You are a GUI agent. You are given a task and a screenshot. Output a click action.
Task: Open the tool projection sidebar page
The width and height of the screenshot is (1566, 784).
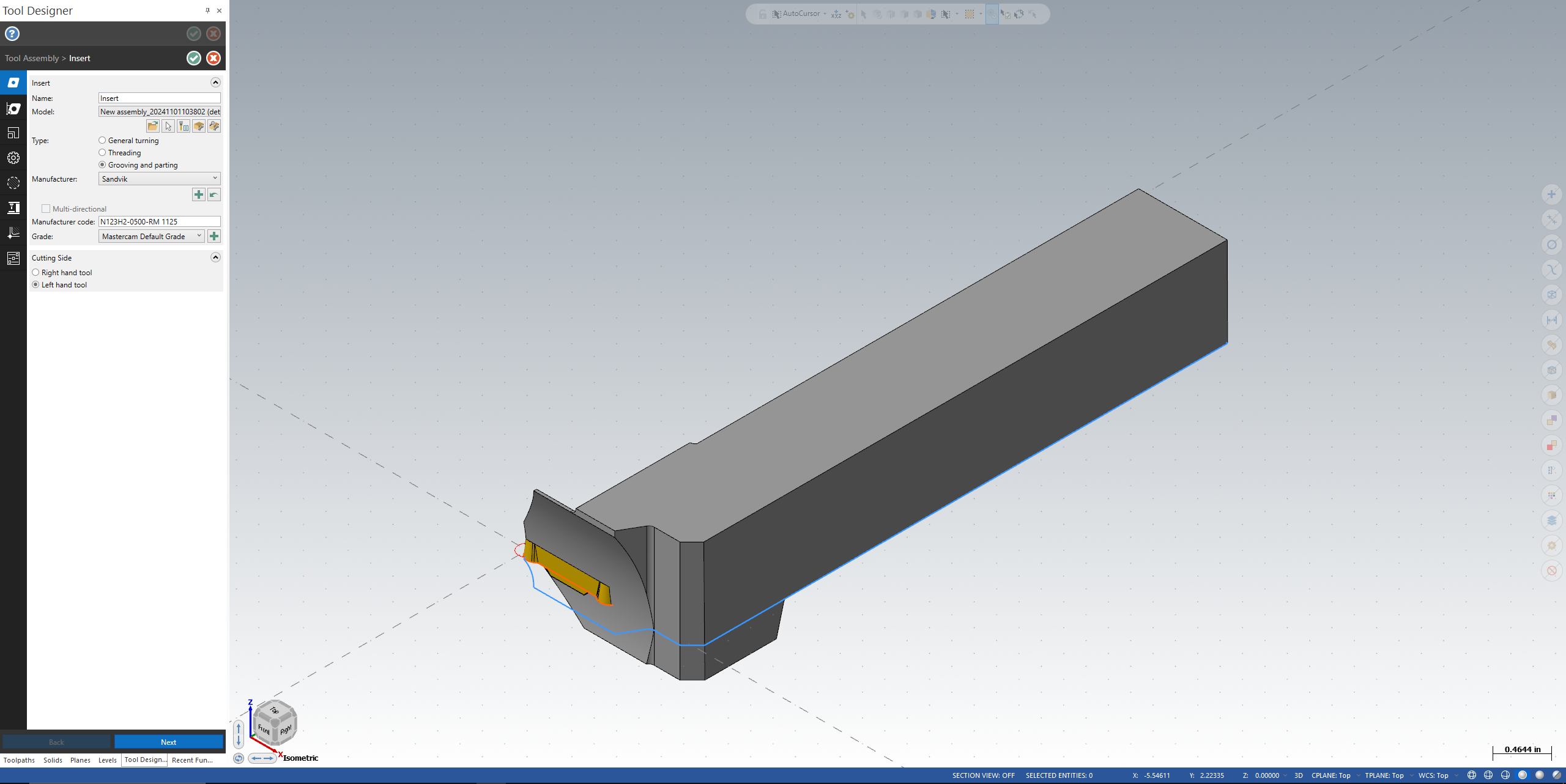coord(13,208)
